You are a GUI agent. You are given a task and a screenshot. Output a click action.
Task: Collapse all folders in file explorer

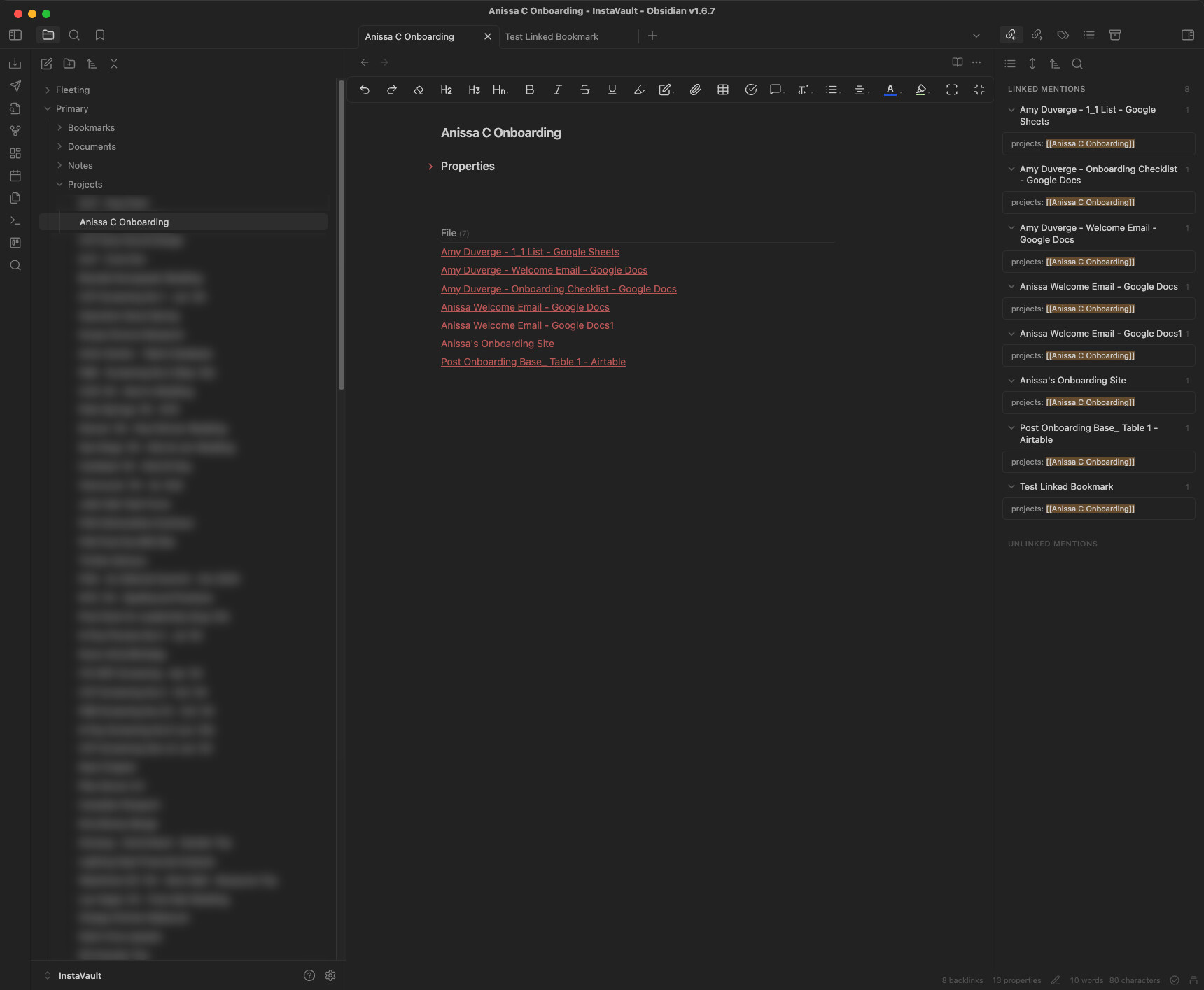tap(114, 64)
